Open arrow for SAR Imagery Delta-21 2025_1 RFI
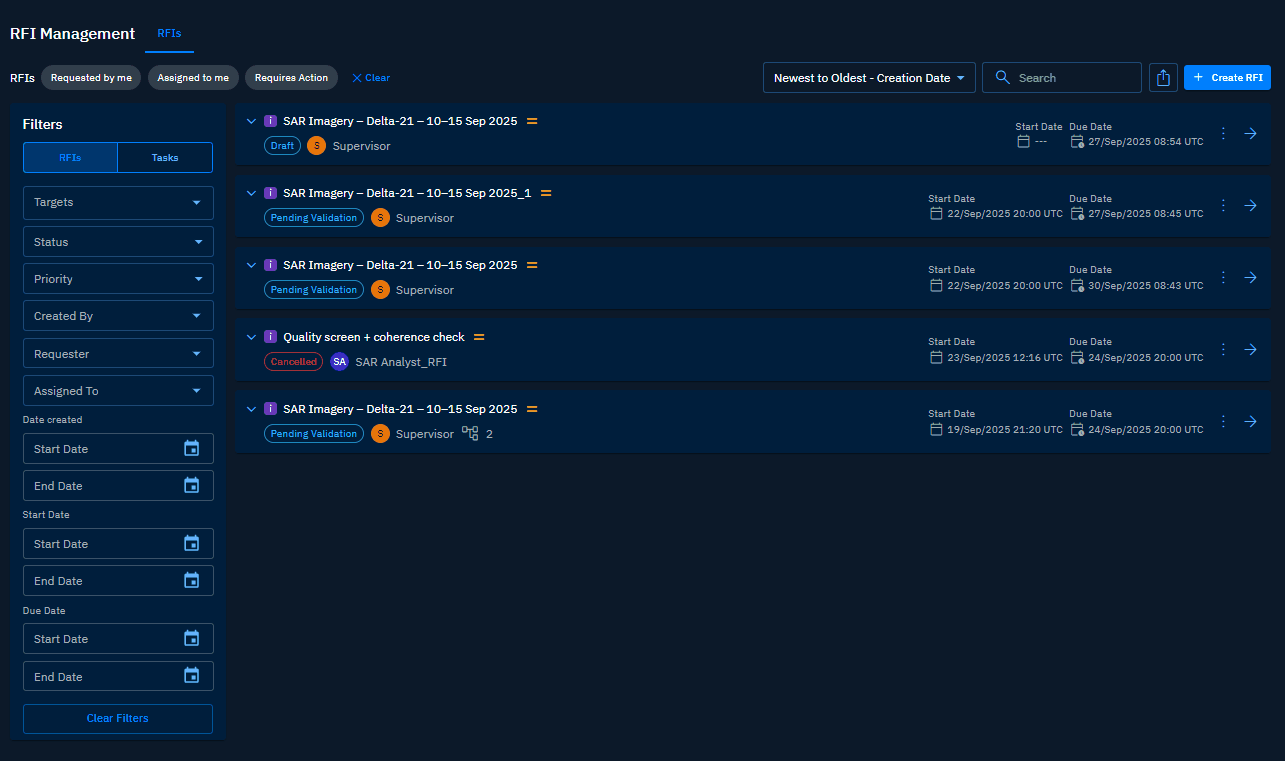Screen dimensions: 1285x761 point(1250,205)
